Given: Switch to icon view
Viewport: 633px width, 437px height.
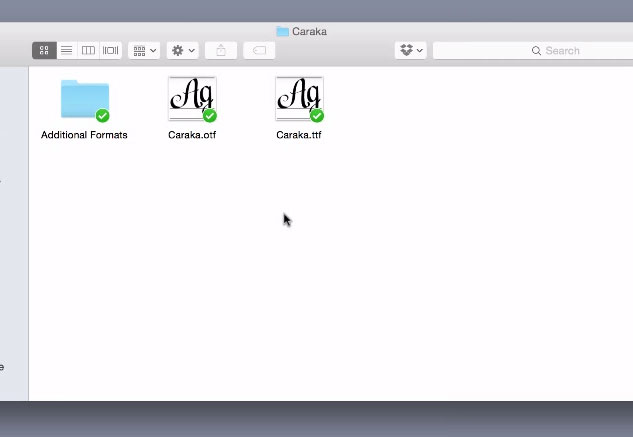Looking at the screenshot, I should [x=44, y=50].
